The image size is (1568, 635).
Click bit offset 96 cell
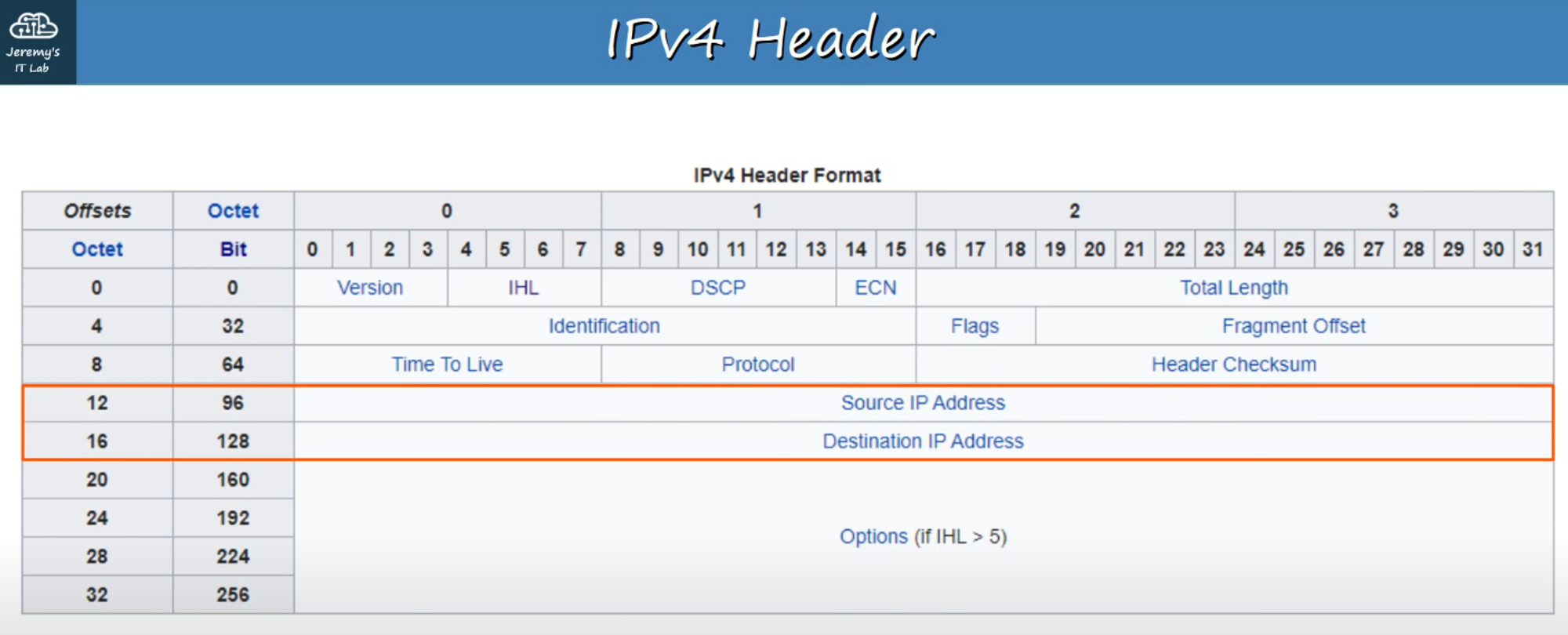[233, 403]
